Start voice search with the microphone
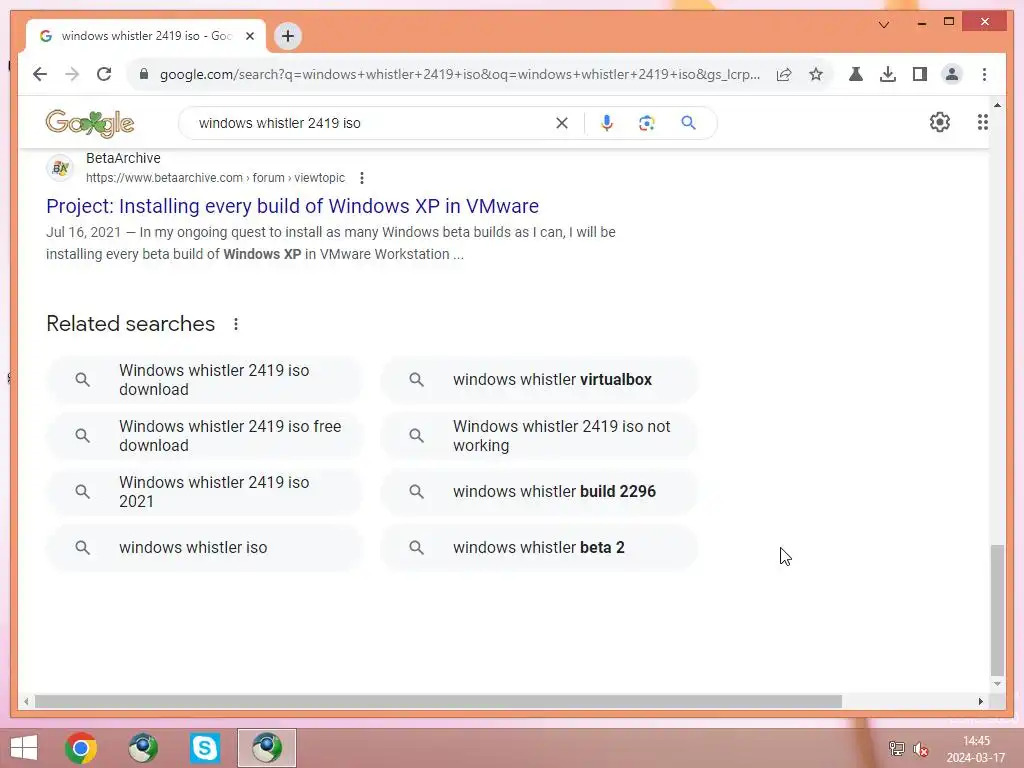Image resolution: width=1024 pixels, height=768 pixels. click(x=607, y=123)
